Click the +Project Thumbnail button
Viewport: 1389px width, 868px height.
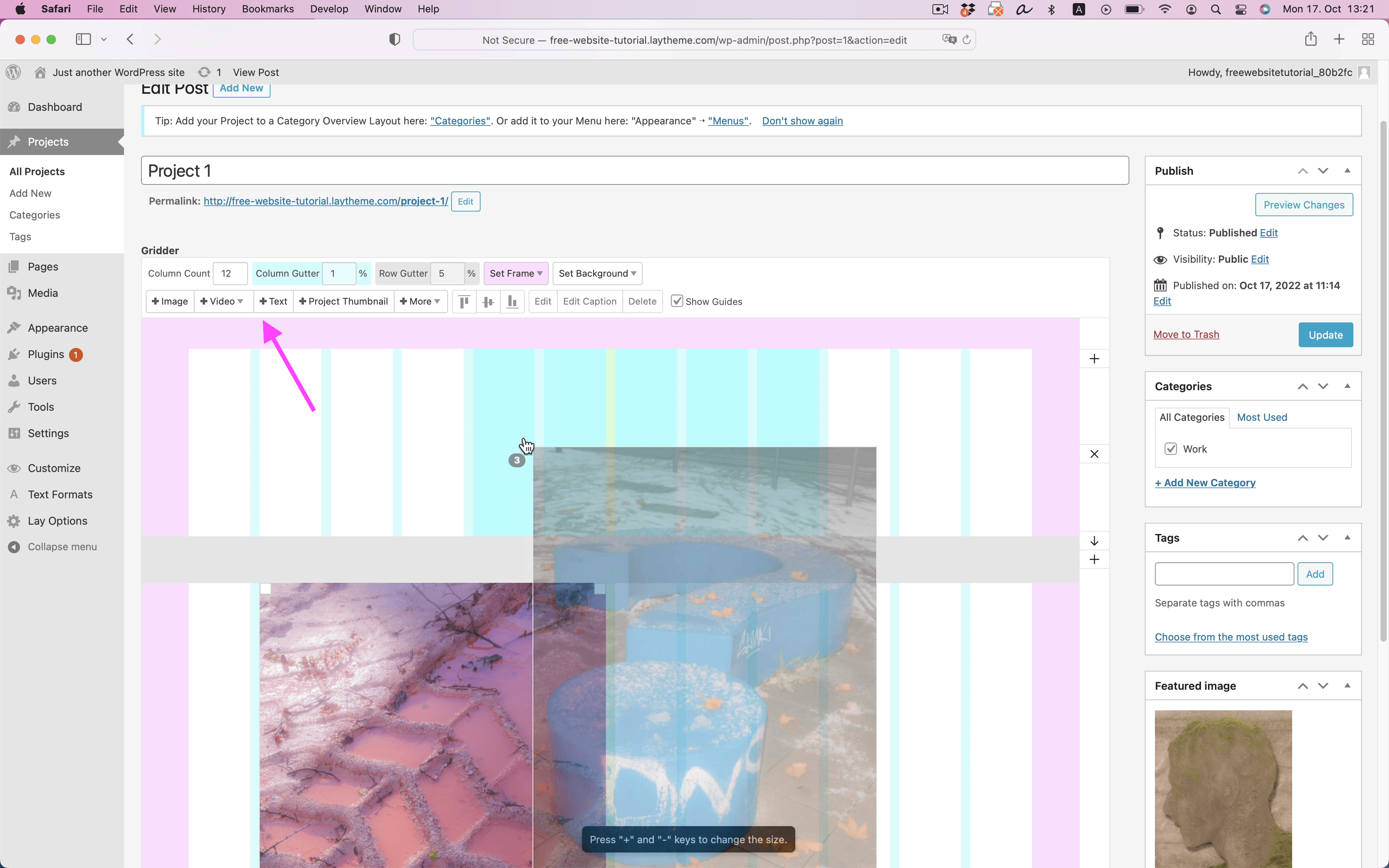[344, 301]
